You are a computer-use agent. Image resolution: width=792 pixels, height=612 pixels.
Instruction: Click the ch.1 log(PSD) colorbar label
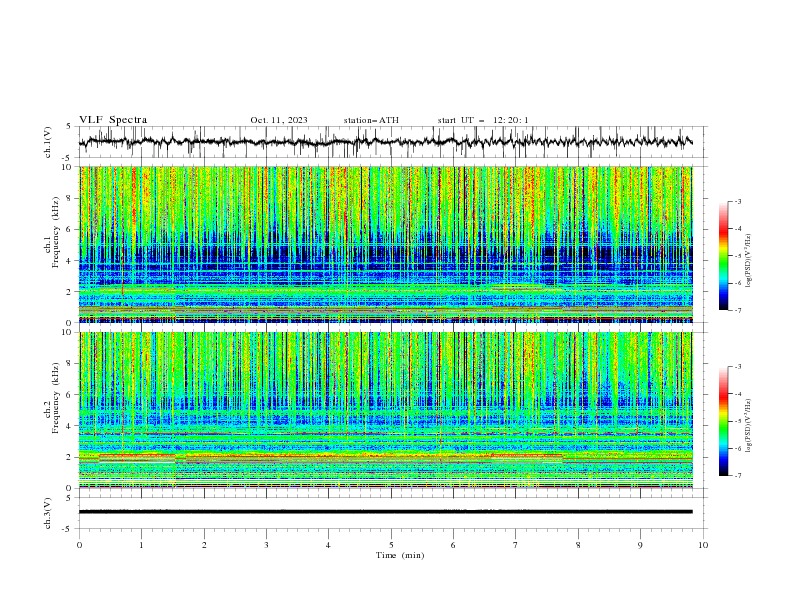pos(749,261)
